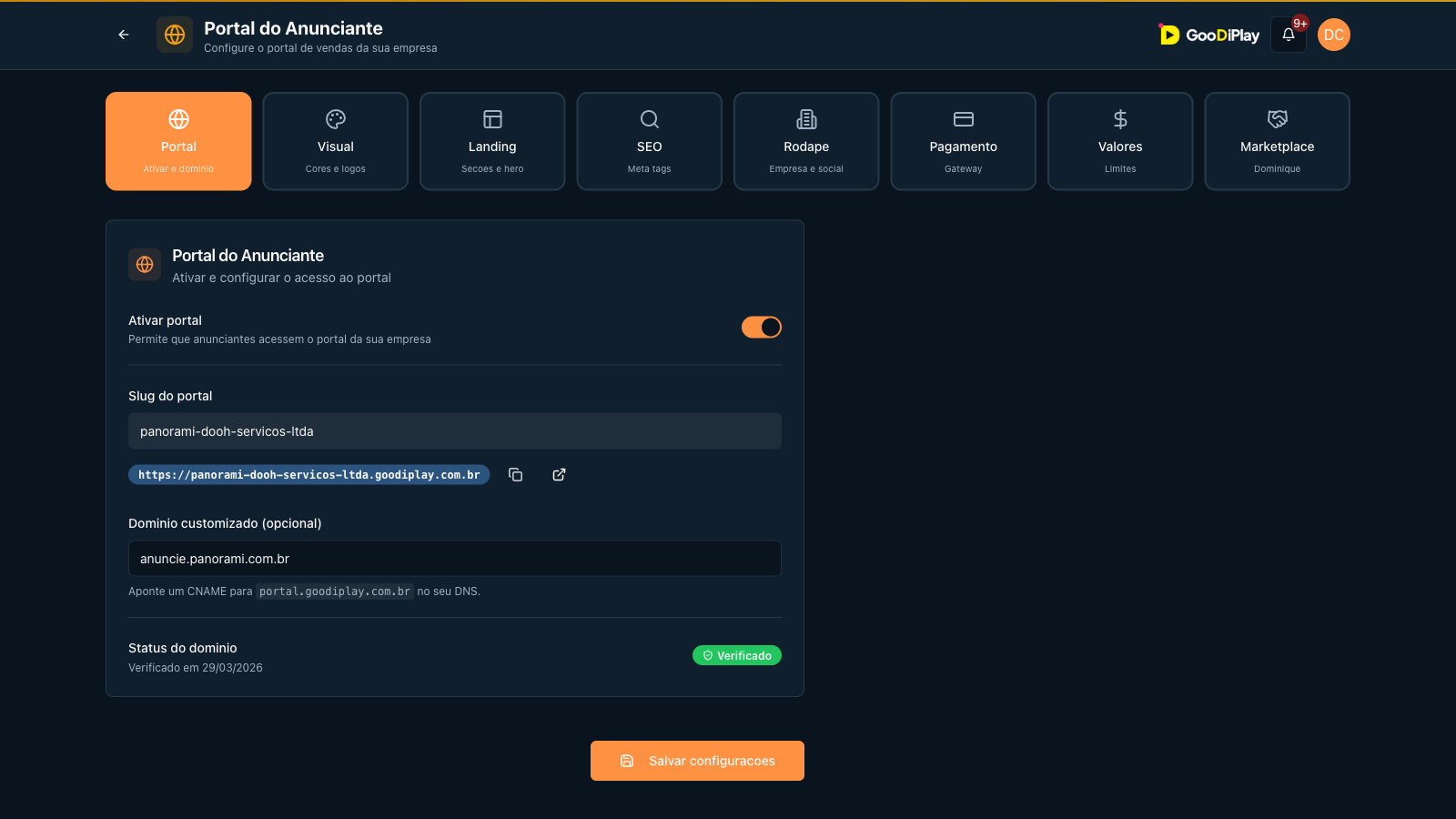Click the globe icon in the Portal do Anunciante card

tap(145, 265)
